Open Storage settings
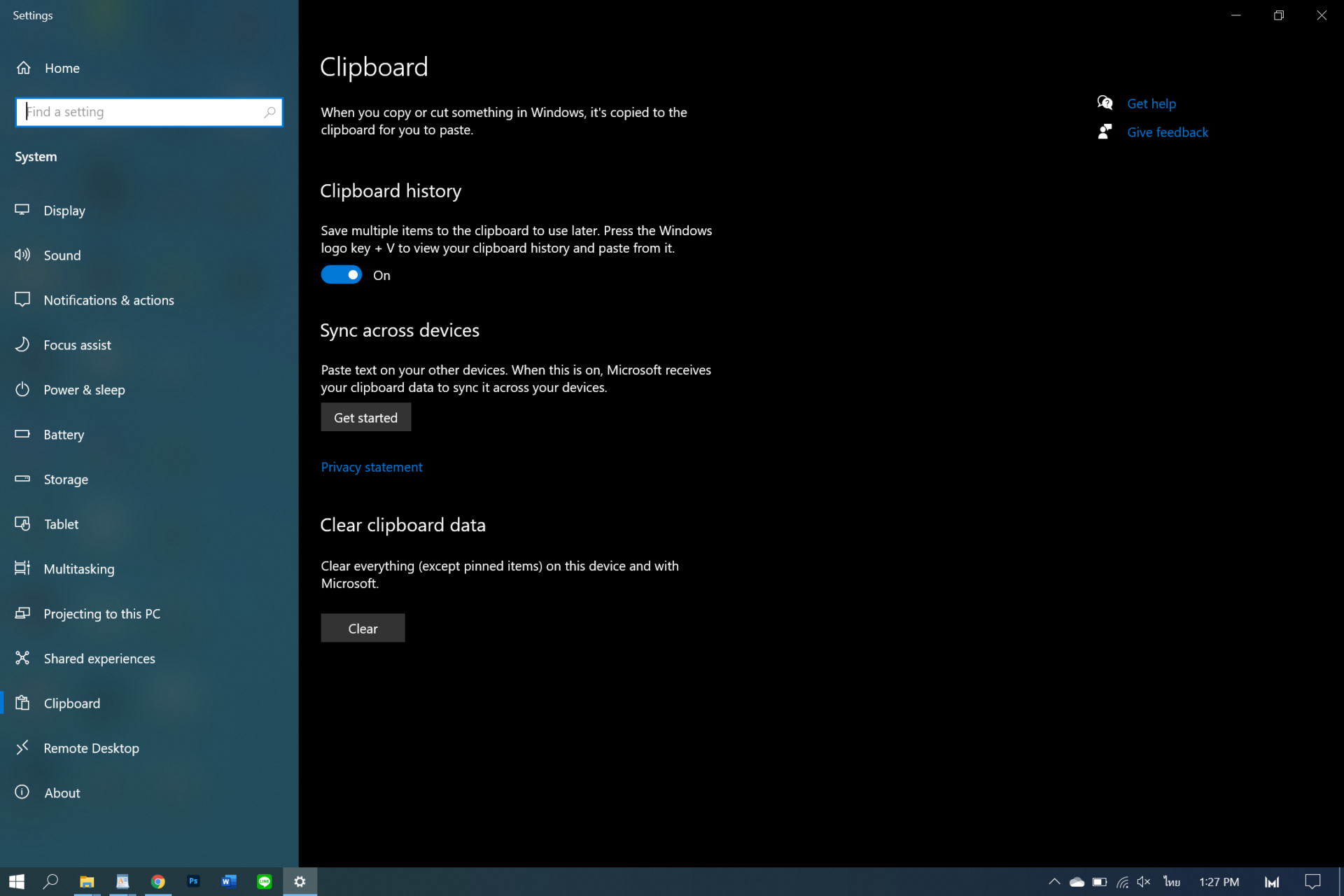Image resolution: width=1344 pixels, height=896 pixels. tap(65, 479)
